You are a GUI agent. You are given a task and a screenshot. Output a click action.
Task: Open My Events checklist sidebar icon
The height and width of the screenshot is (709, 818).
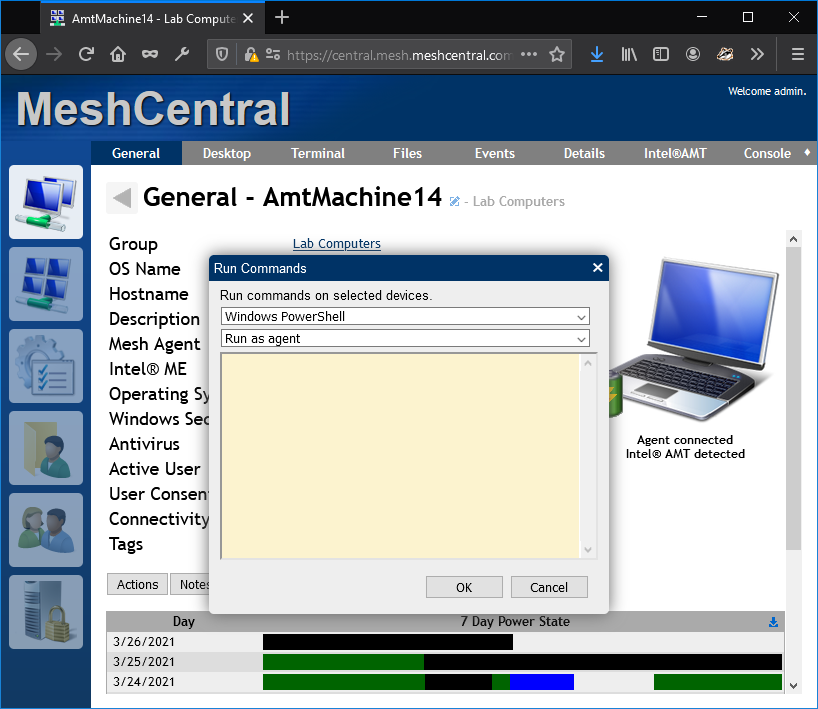coord(46,366)
